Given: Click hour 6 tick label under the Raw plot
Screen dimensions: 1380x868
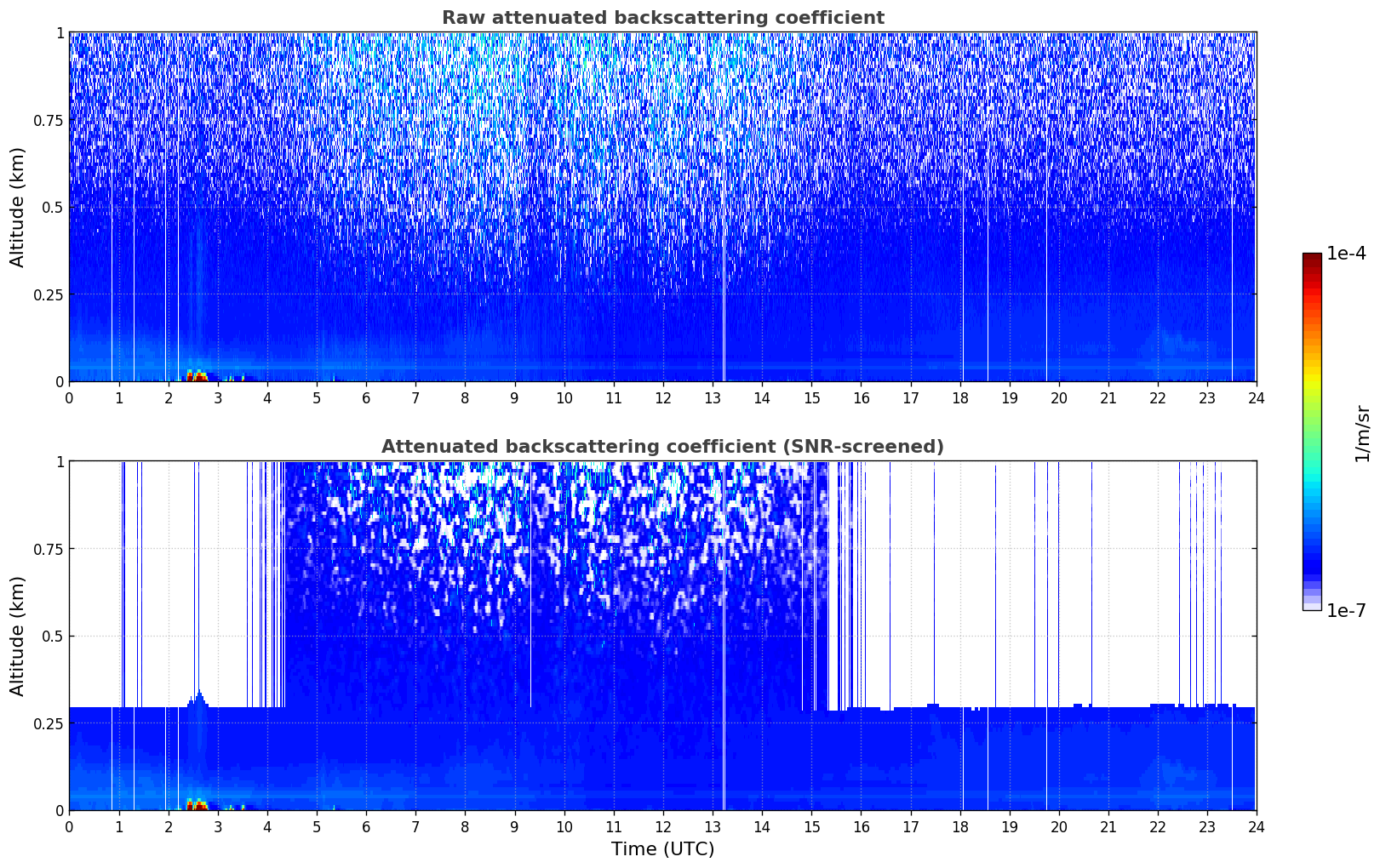Looking at the screenshot, I should pos(366,397).
